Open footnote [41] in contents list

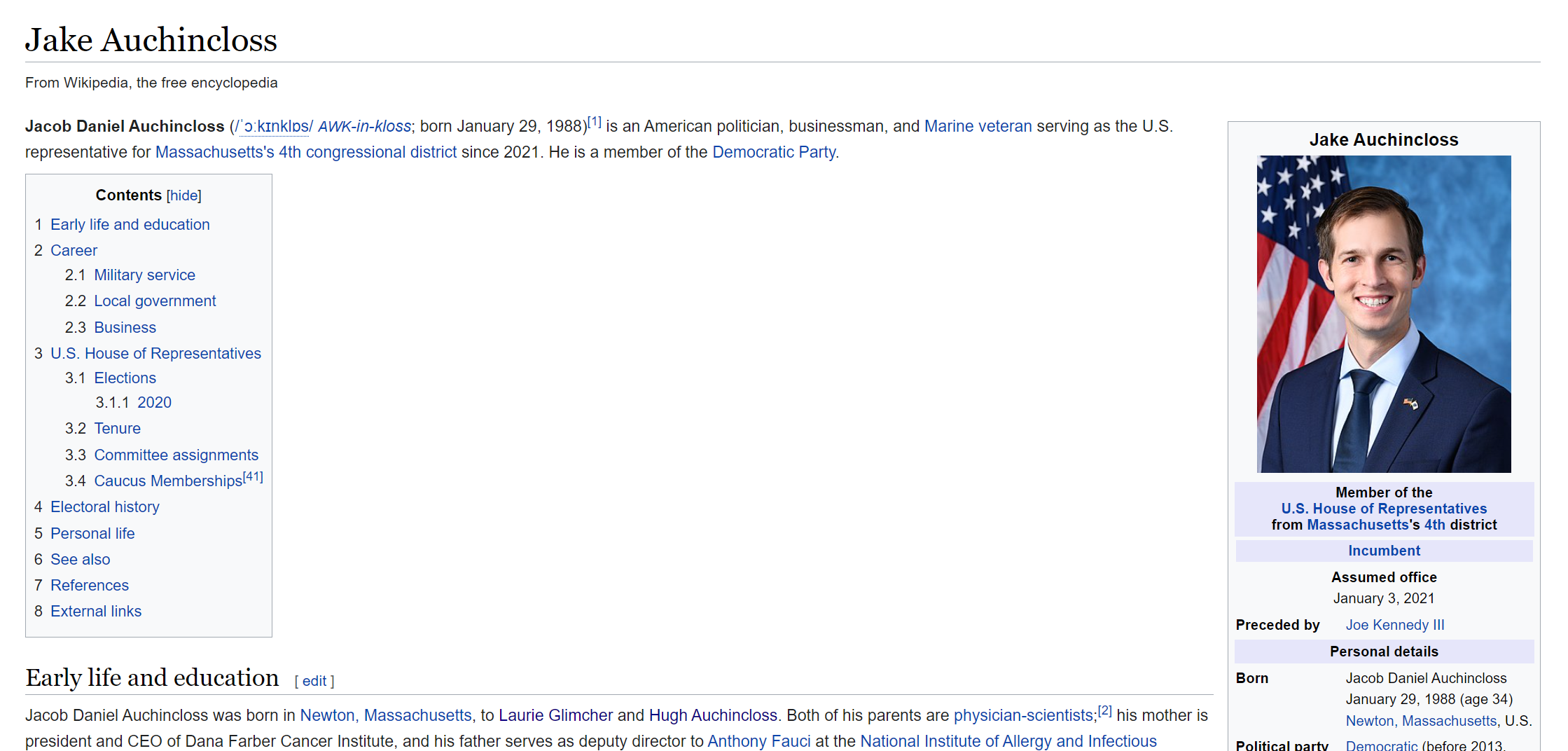coord(253,476)
